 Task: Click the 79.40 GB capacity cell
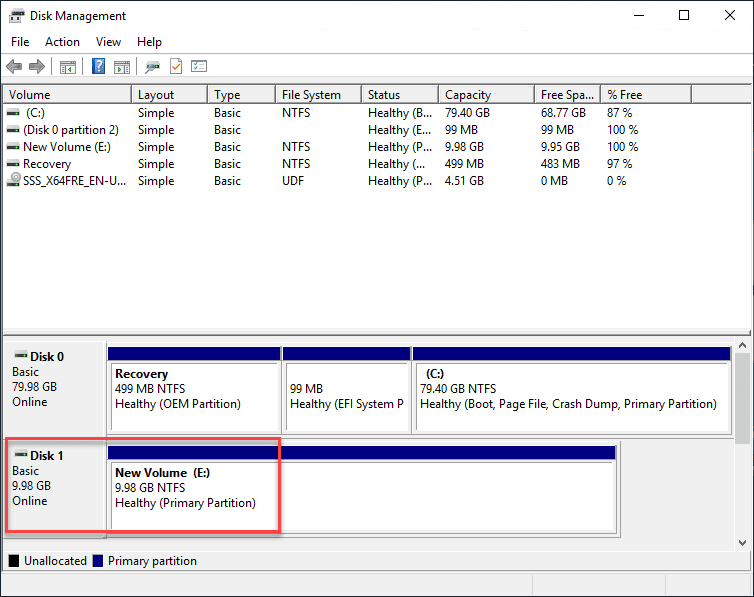467,113
